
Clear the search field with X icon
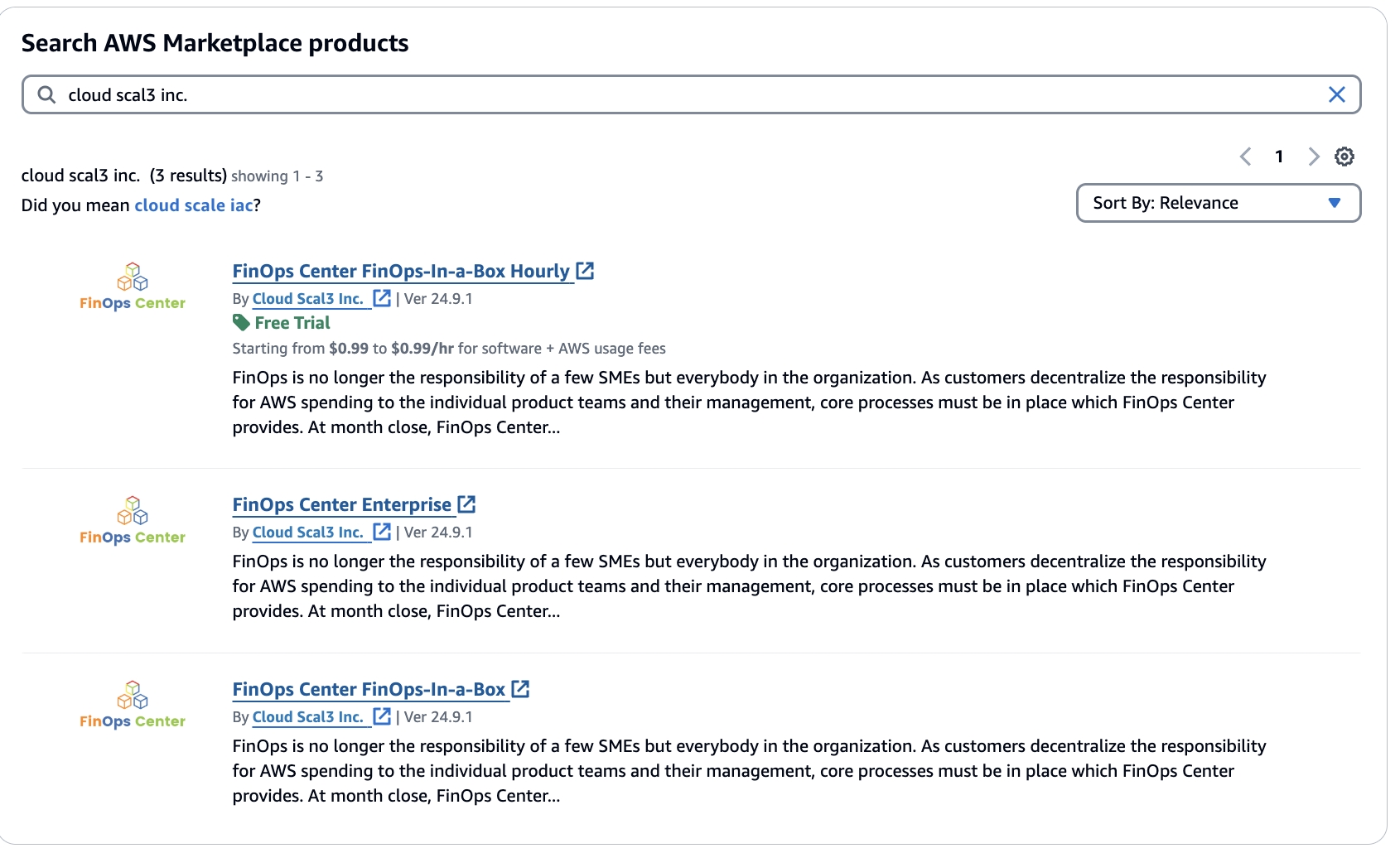click(1336, 94)
